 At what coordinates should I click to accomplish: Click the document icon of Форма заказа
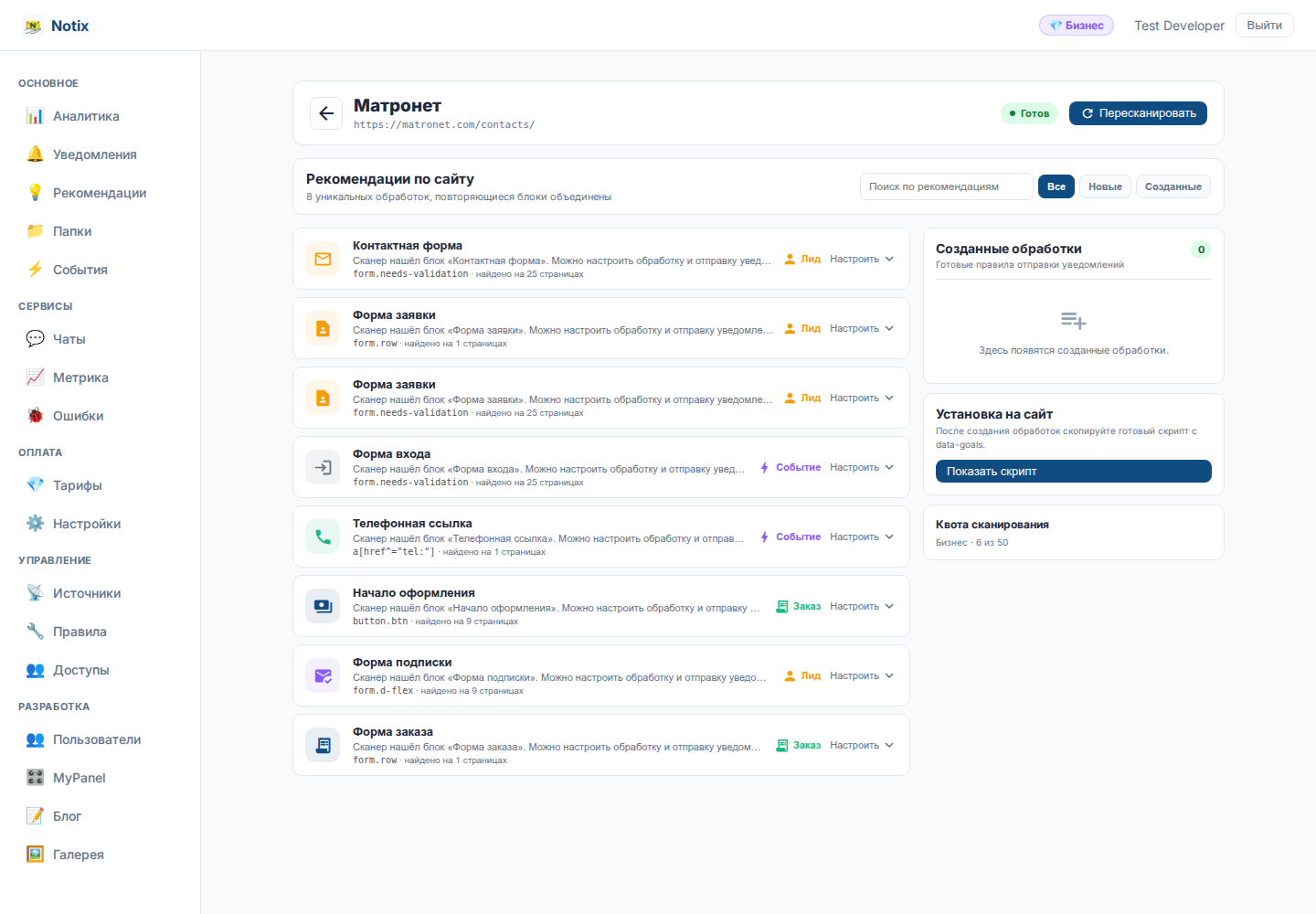[323, 745]
